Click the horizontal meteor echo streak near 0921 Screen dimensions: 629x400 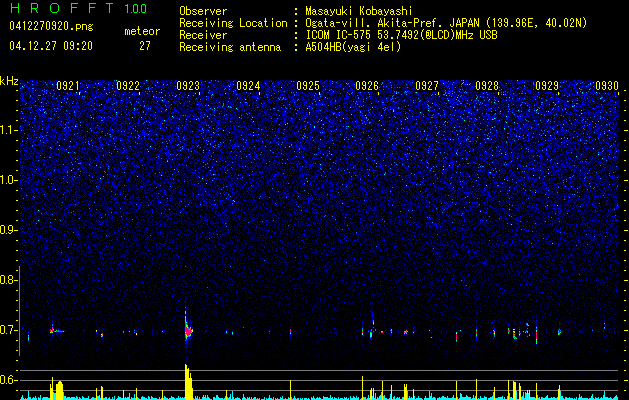pyautogui.click(x=57, y=331)
